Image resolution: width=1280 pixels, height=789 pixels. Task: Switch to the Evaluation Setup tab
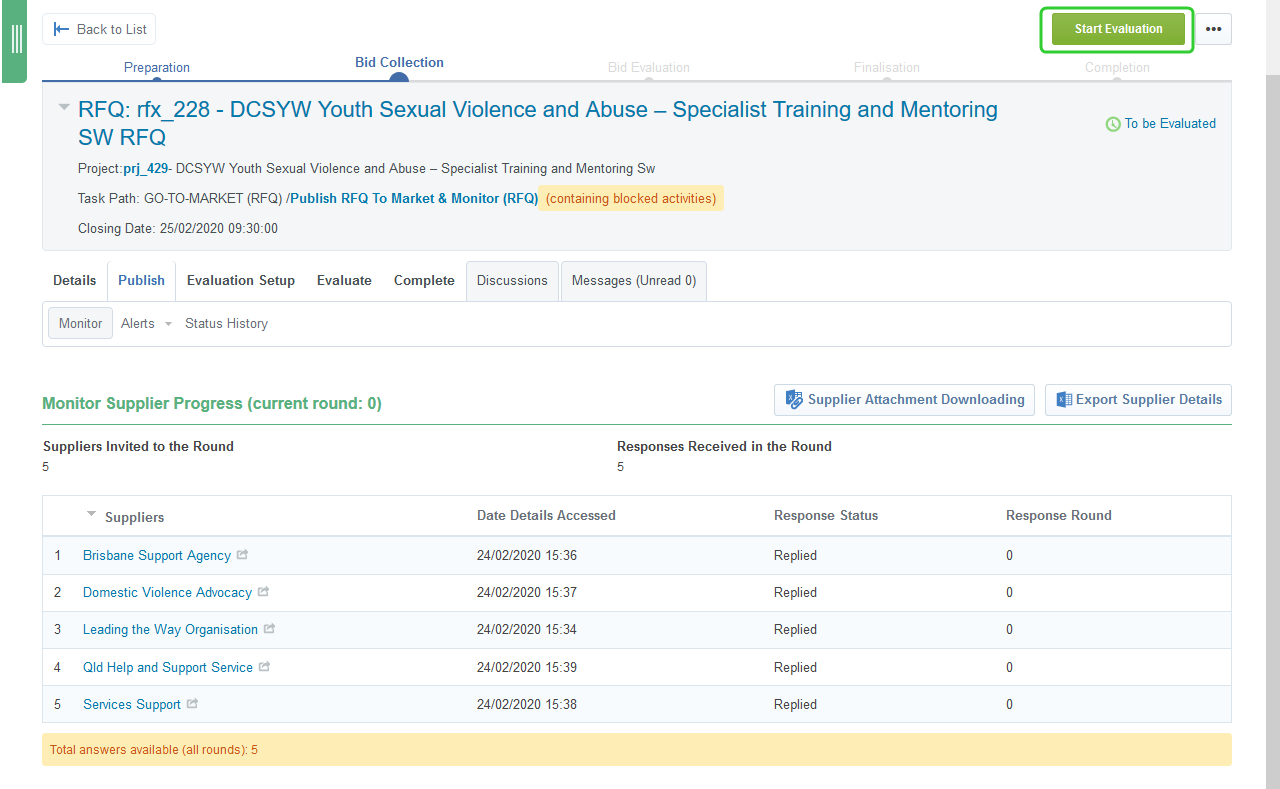241,281
